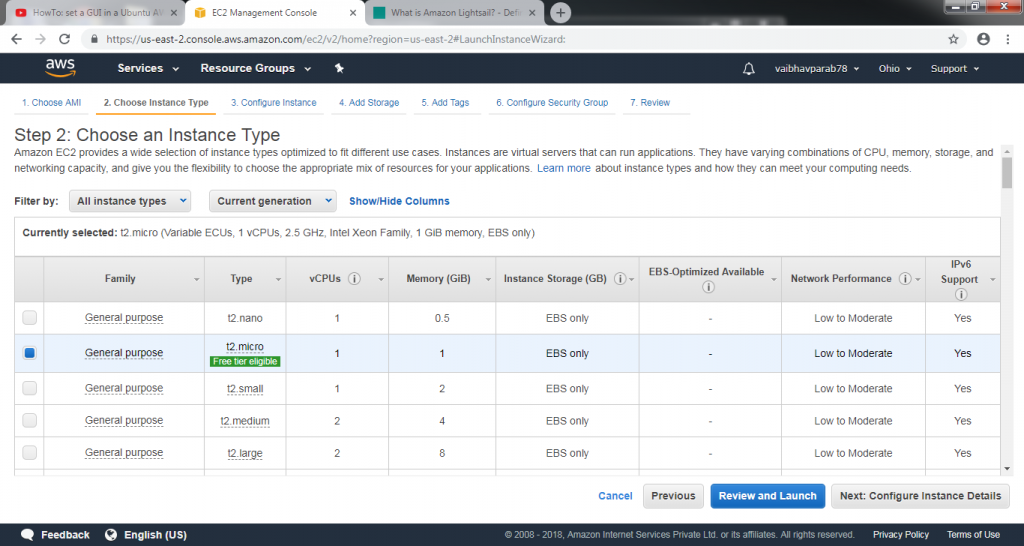Viewport: 1024px width, 546px height.
Task: Open the notifications bell icon
Action: (749, 69)
